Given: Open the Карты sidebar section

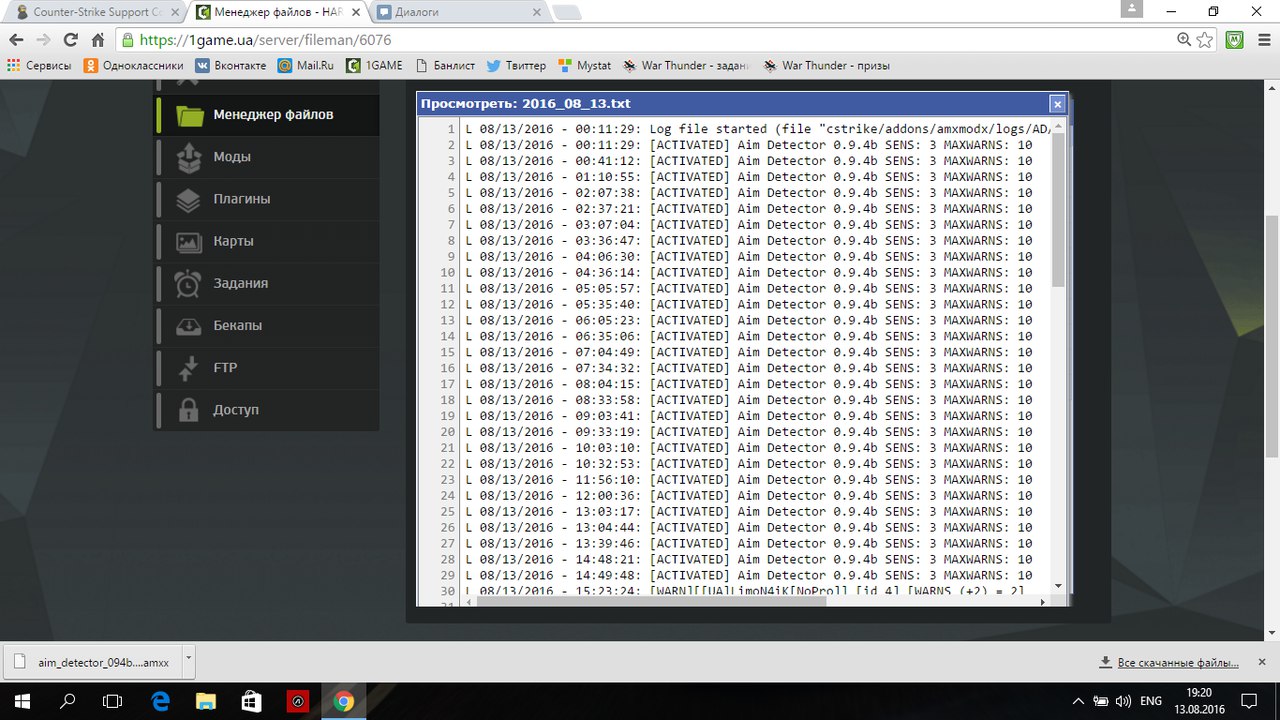Looking at the screenshot, I should coord(267,241).
